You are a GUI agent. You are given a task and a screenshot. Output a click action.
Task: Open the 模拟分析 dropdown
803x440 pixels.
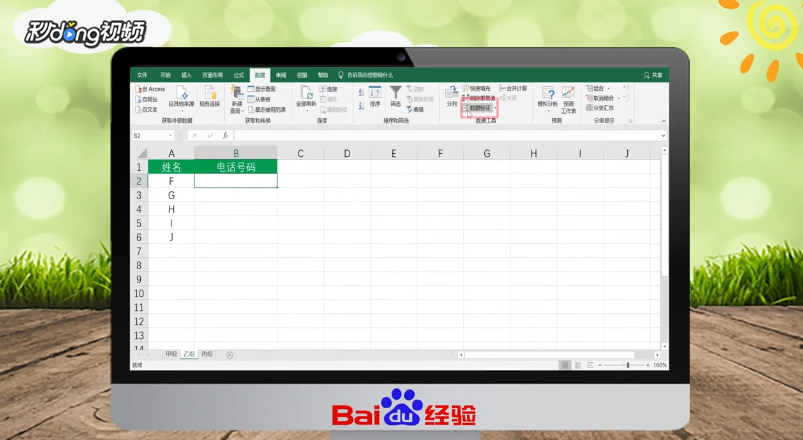(548, 98)
